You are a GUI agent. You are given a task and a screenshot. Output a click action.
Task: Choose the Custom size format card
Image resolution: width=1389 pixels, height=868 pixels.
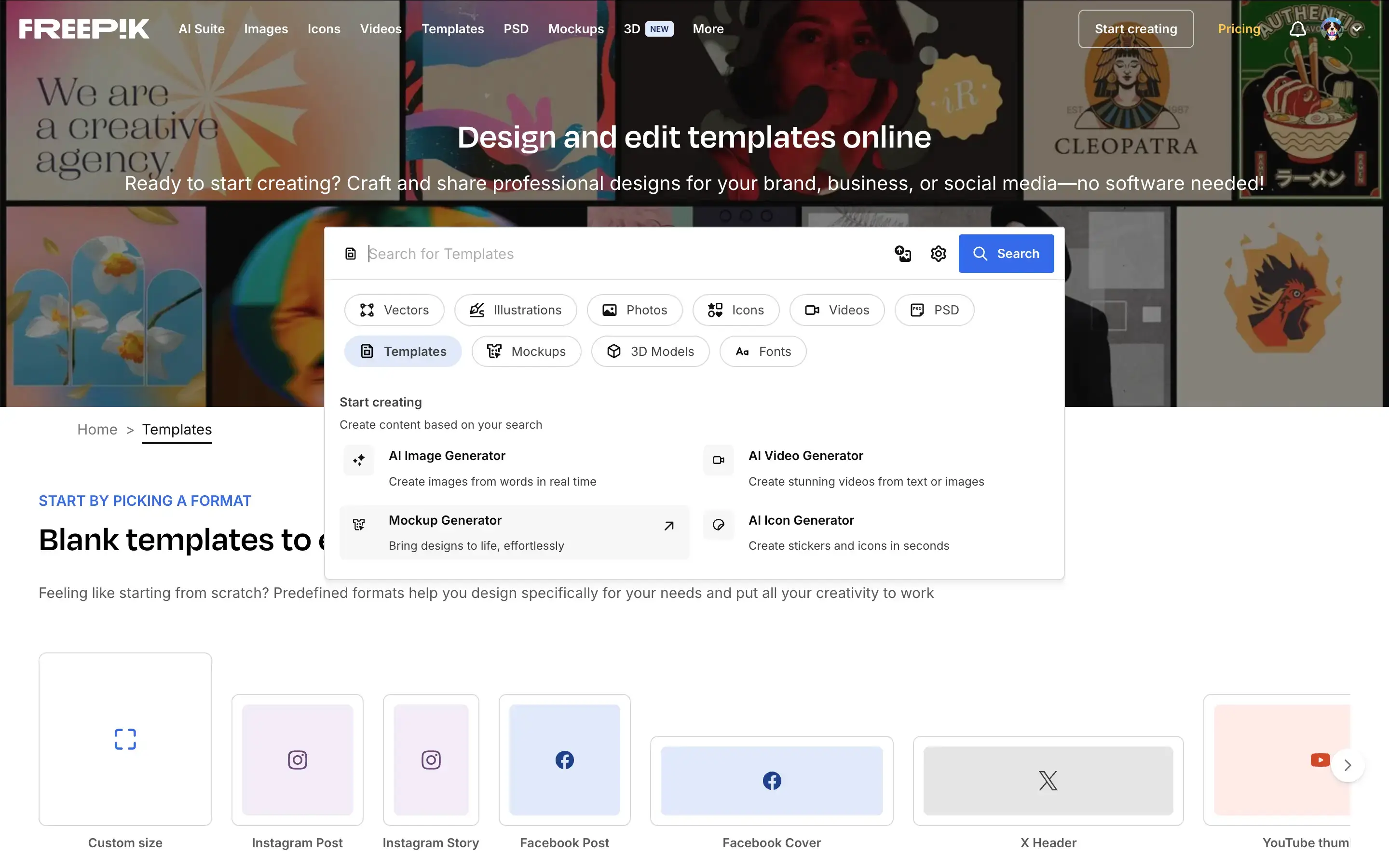pos(125,739)
